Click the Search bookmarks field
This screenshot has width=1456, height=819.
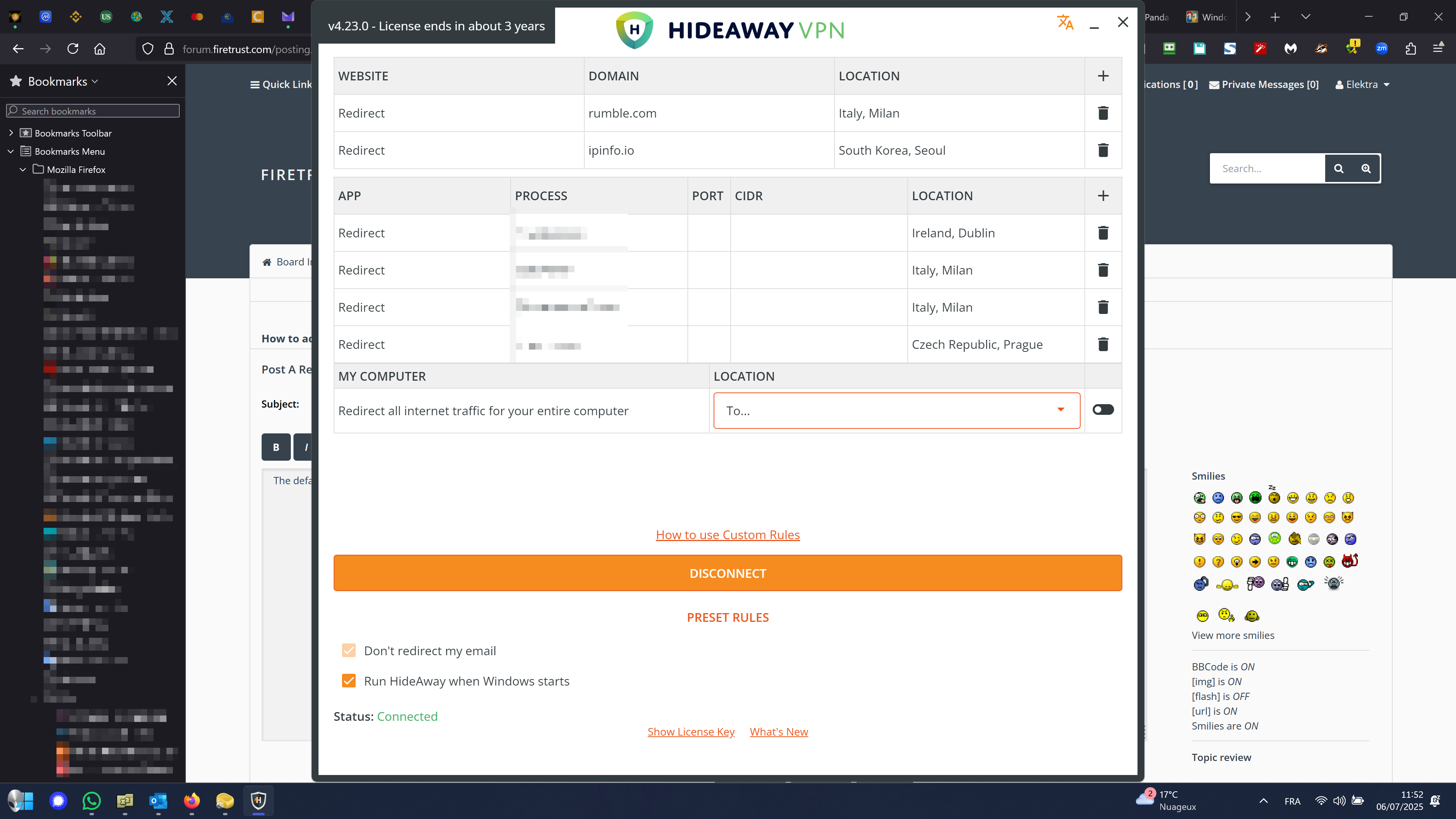tap(93, 111)
